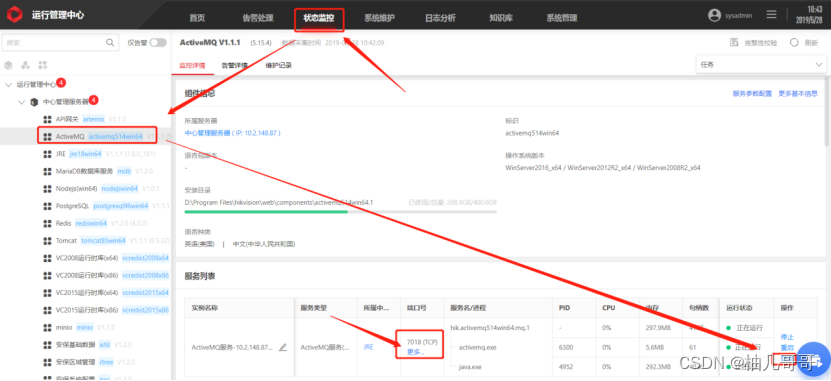
Task: Click the 安保区域管理 component icon
Action: click(x=47, y=362)
